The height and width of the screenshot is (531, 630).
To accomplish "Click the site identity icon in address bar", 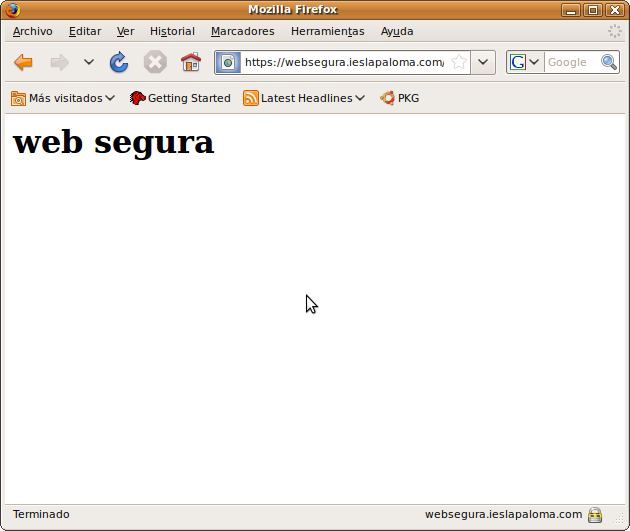I will click(x=229, y=63).
